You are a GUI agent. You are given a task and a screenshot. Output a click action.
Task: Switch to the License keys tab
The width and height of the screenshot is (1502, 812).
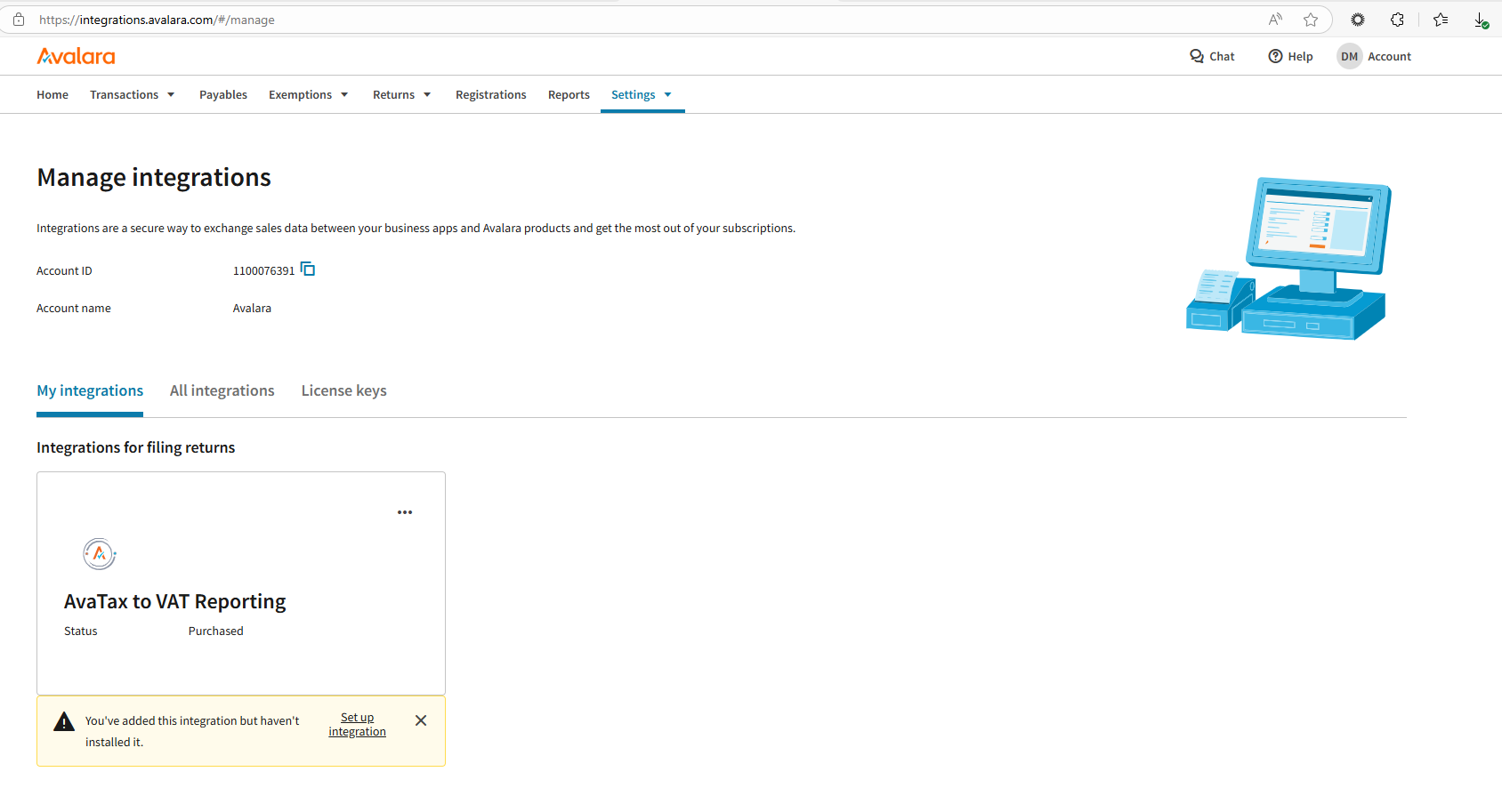[344, 390]
